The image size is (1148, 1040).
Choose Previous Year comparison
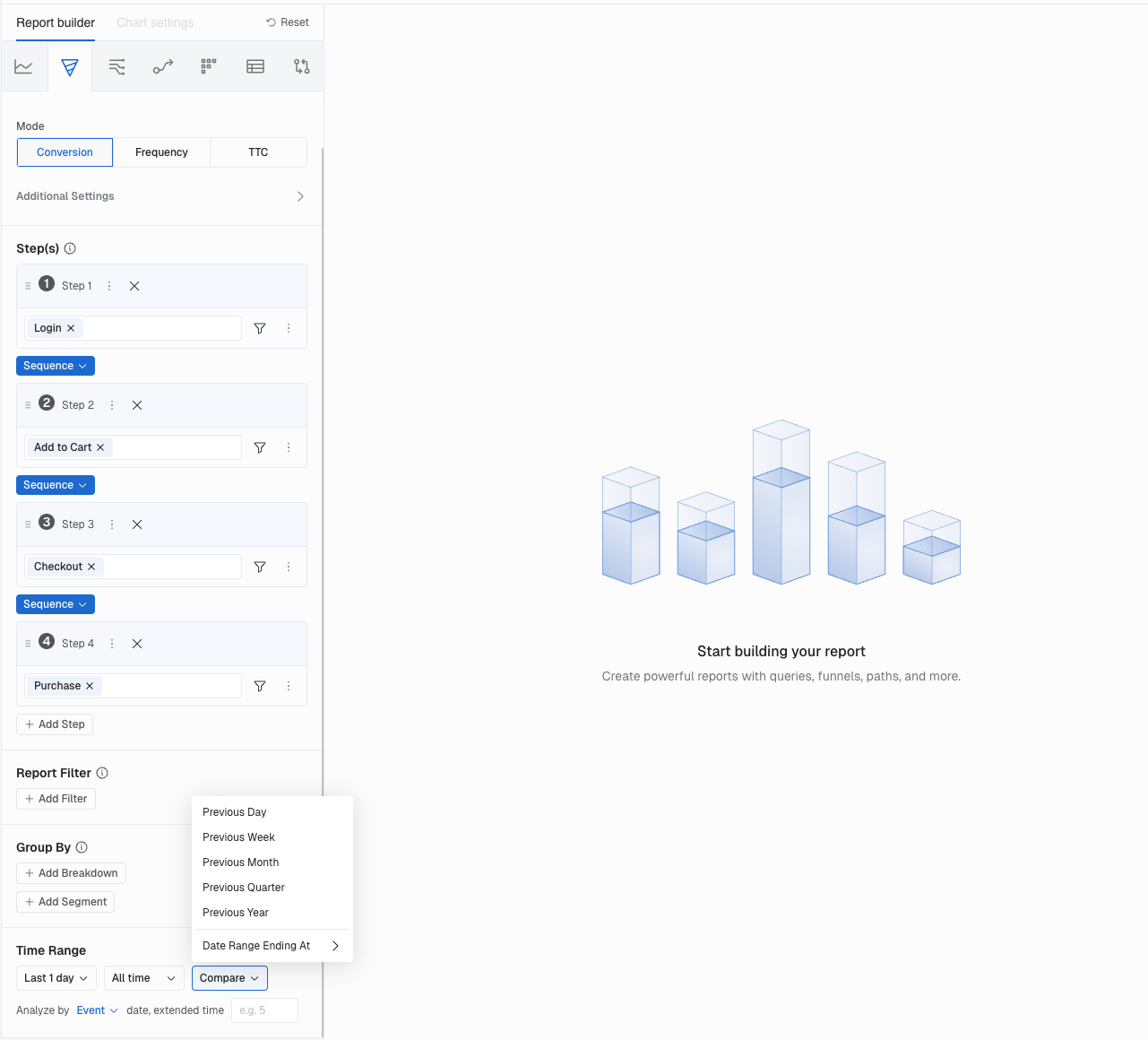click(272, 913)
